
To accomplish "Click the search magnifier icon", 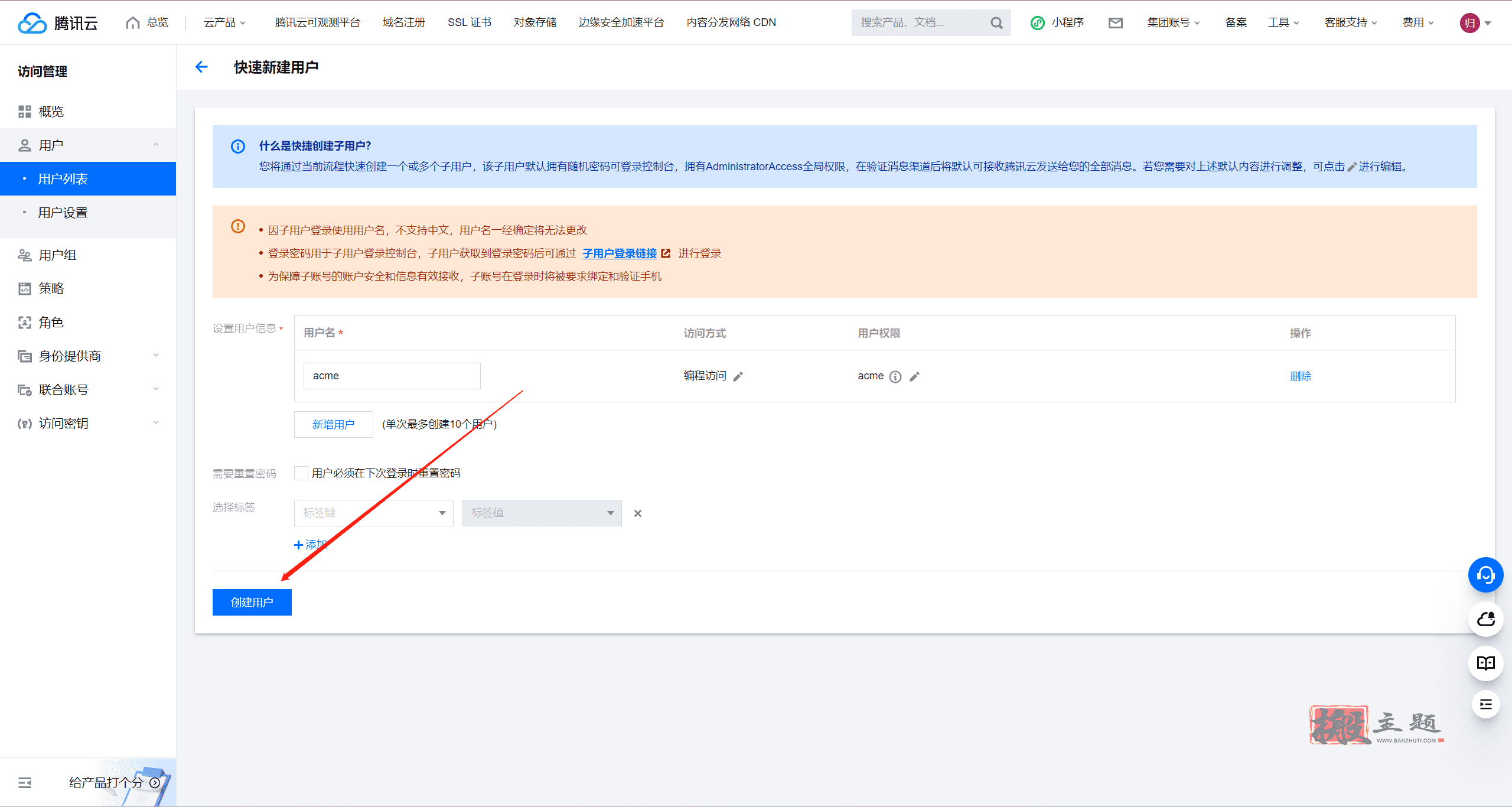I will pyautogui.click(x=996, y=22).
